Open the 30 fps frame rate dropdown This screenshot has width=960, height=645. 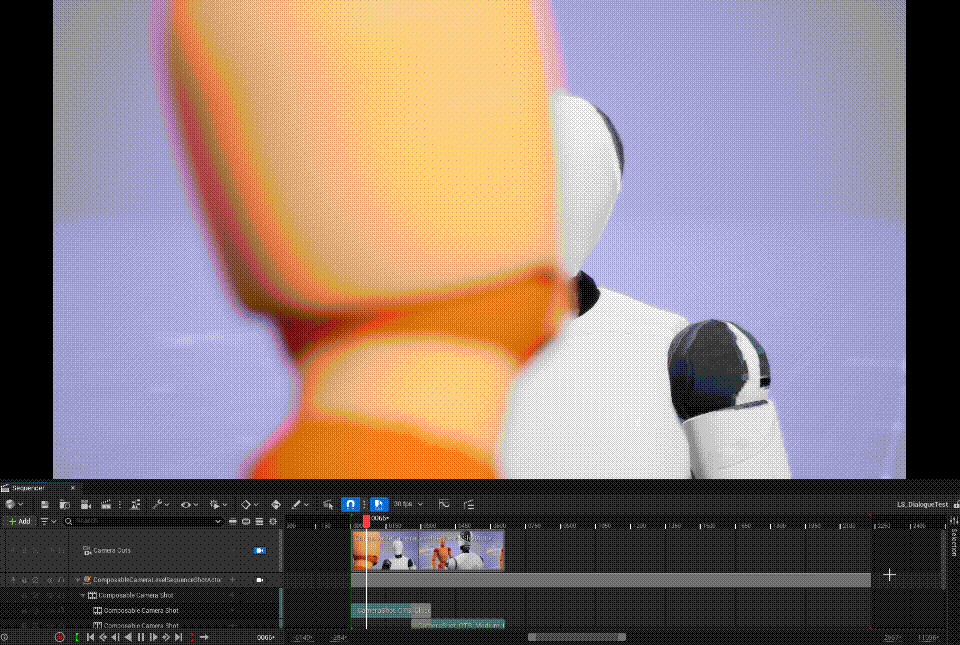coord(408,504)
